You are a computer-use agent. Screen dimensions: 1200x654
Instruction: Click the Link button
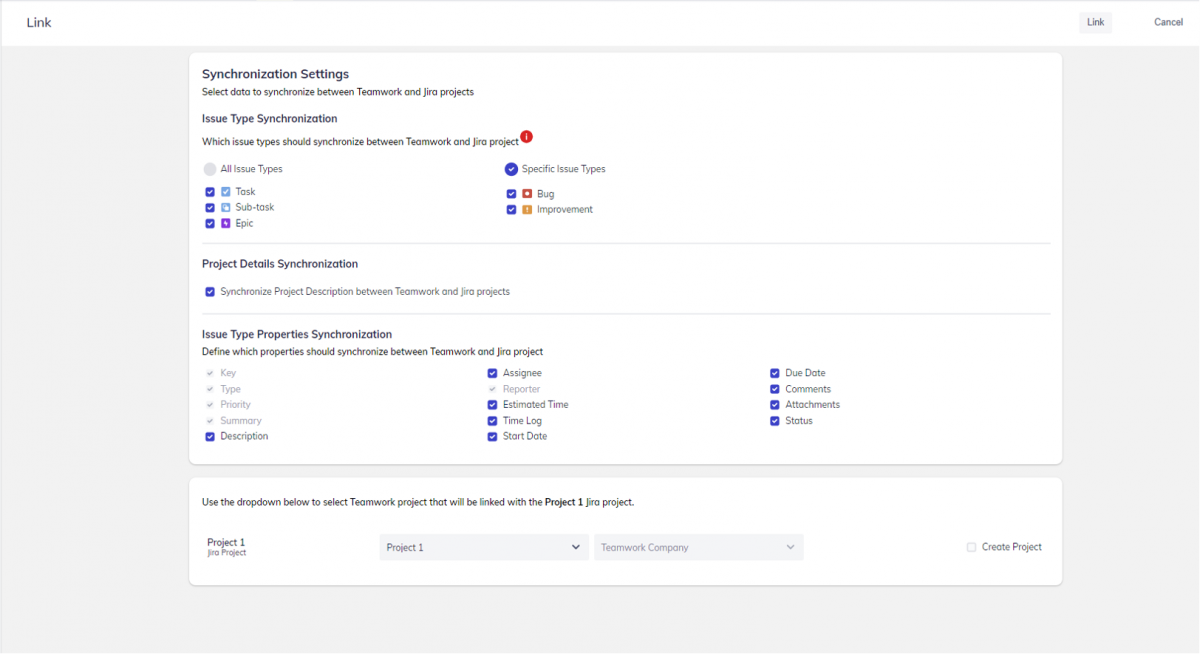point(1095,21)
